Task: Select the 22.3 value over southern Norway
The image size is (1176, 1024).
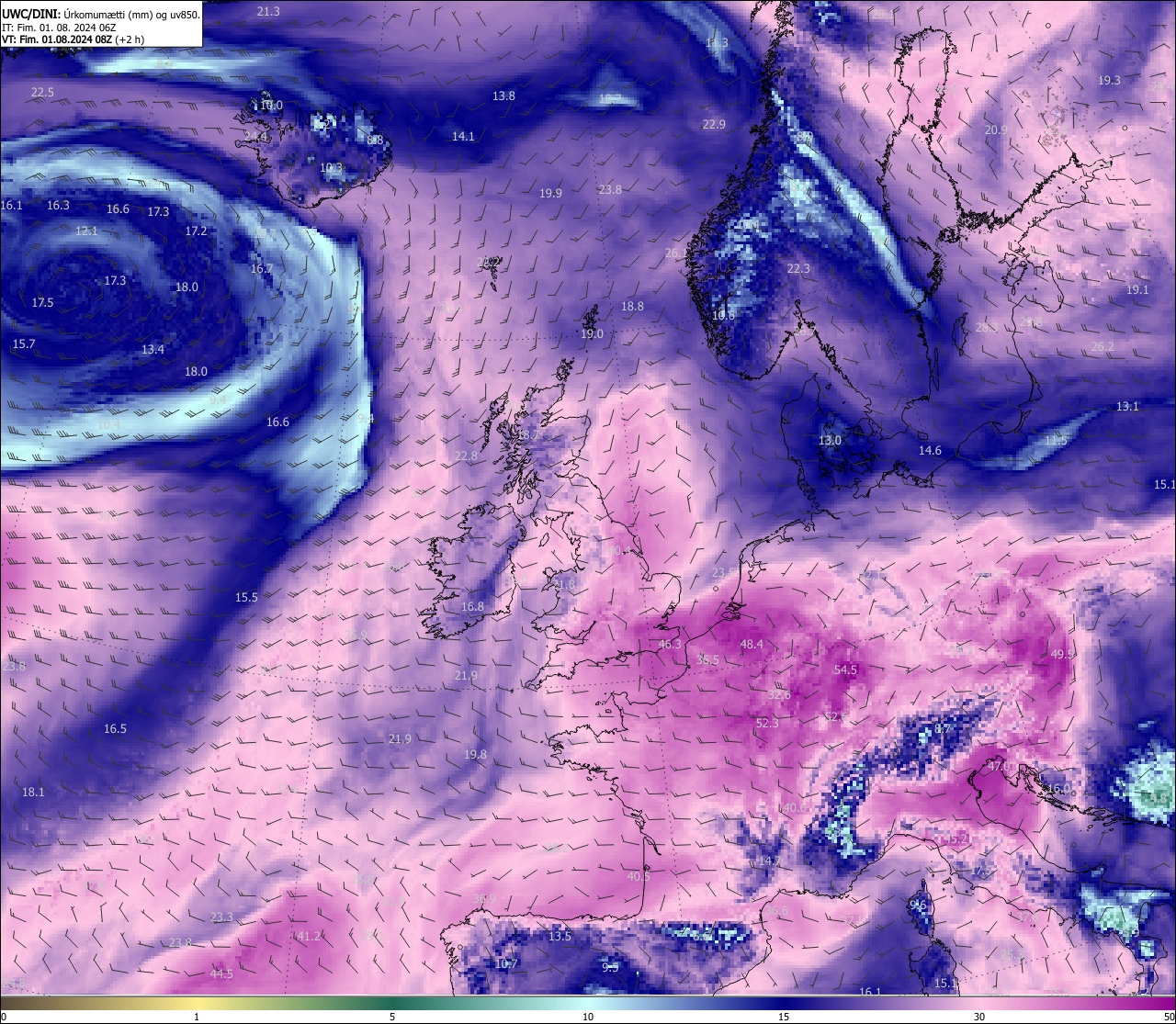Action: point(798,268)
